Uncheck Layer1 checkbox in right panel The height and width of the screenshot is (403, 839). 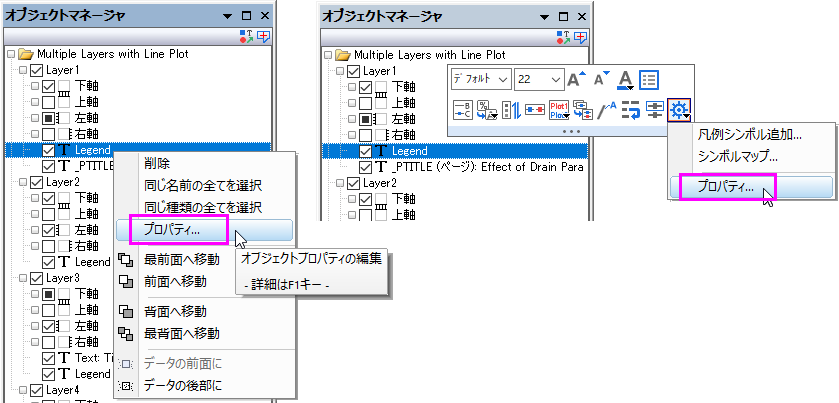[354, 71]
